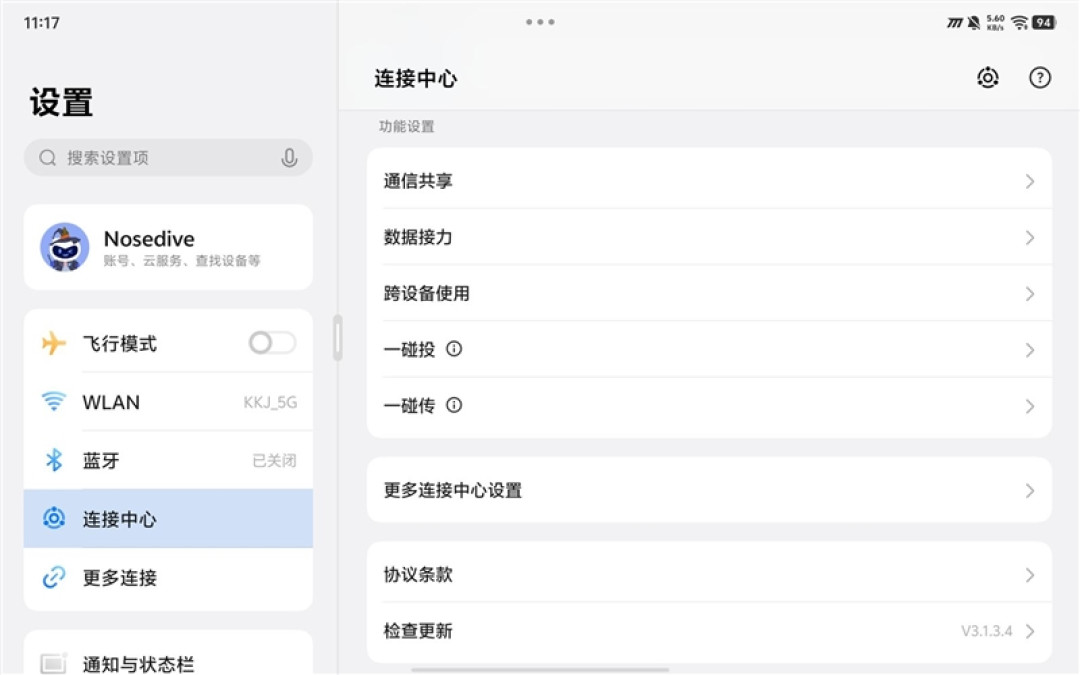Tap the version text V3.1.3.4
This screenshot has height=675, width=1080.
pyautogui.click(x=986, y=631)
